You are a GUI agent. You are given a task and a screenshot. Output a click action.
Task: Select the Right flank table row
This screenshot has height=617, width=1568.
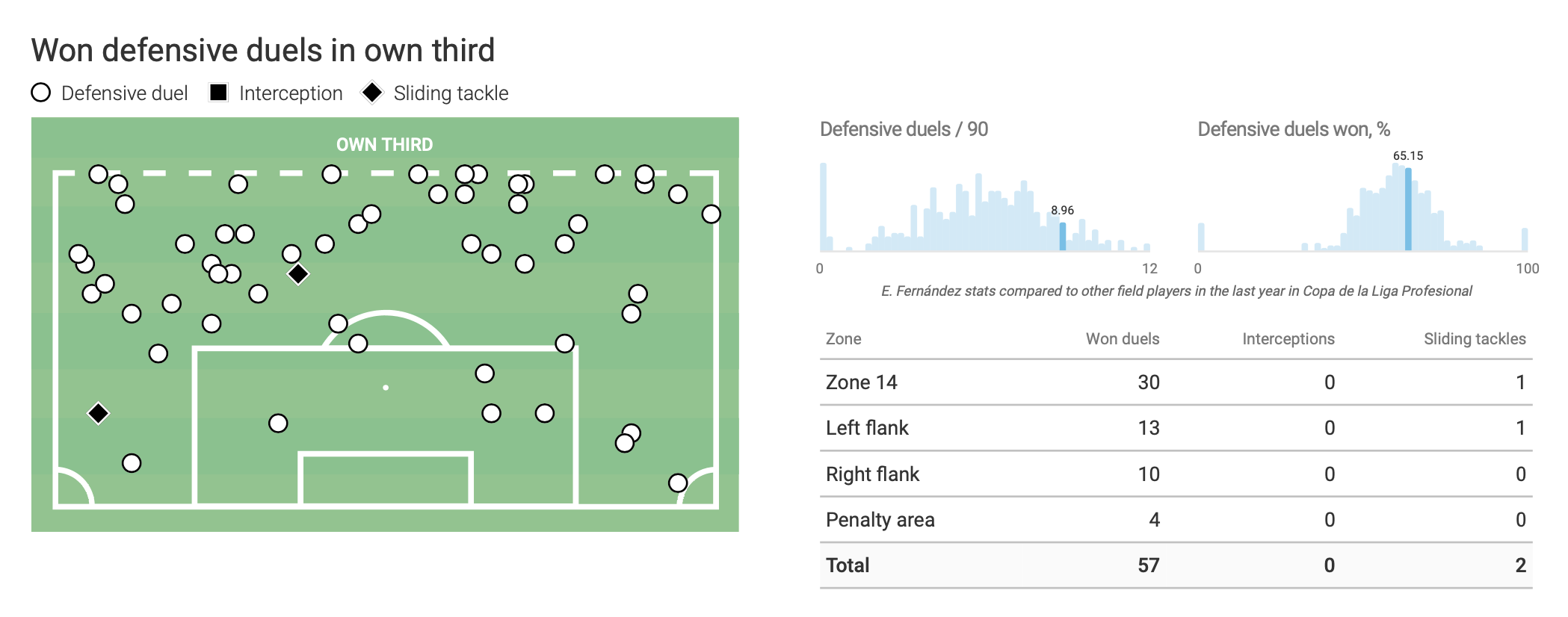coord(1176,474)
